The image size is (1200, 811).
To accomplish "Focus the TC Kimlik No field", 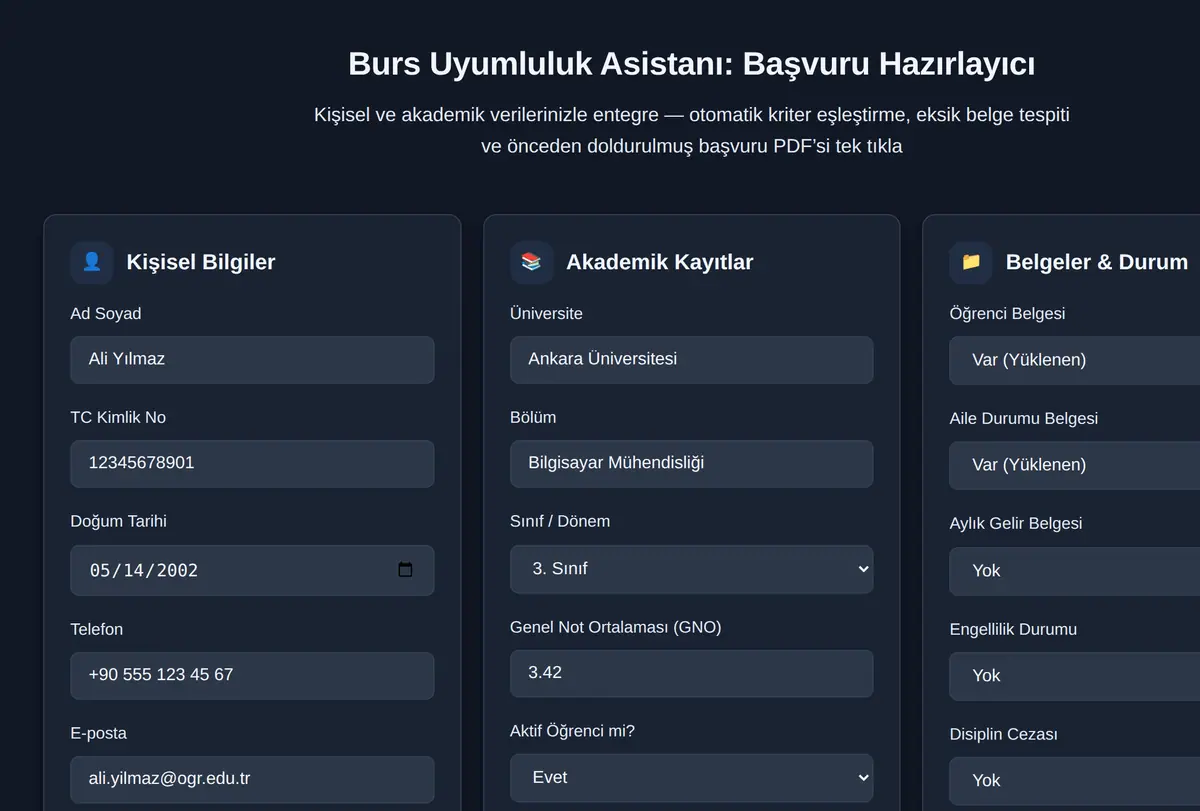I will tap(252, 464).
